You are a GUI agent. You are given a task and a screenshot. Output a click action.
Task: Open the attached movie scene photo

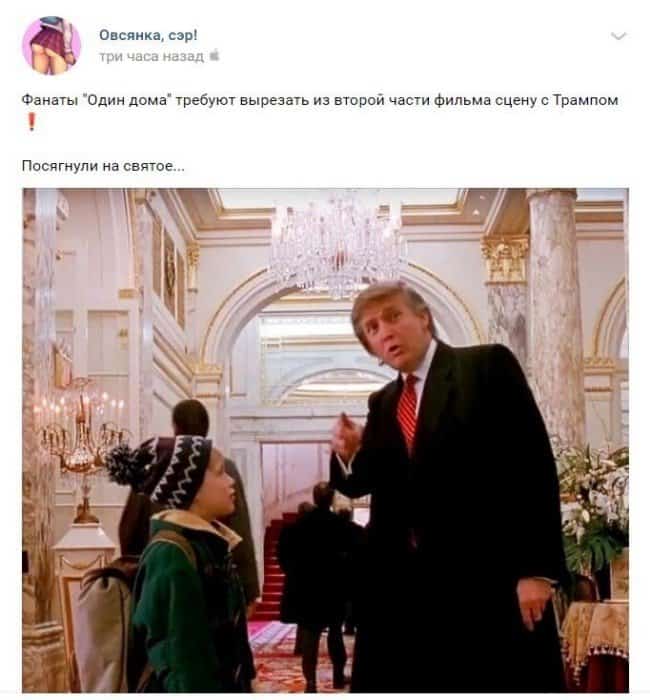[325, 440]
